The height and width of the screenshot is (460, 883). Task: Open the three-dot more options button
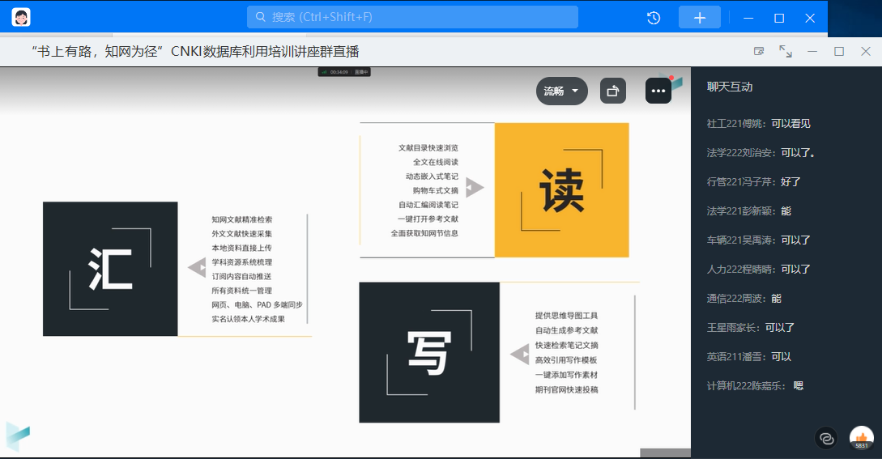[x=658, y=91]
